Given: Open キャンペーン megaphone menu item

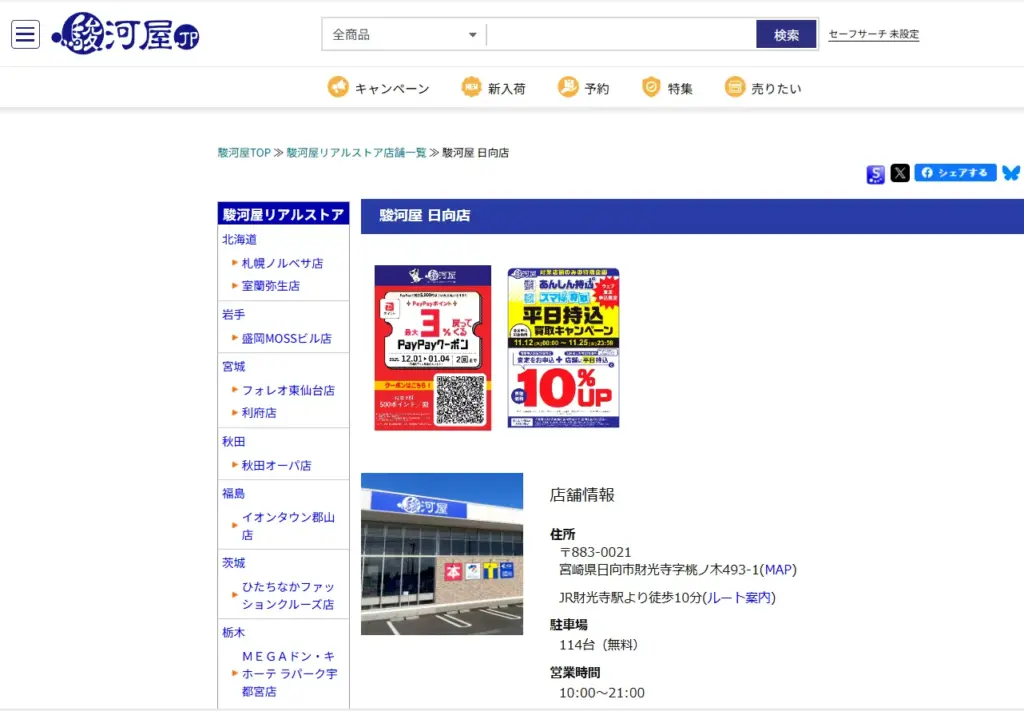Looking at the screenshot, I should tap(379, 88).
